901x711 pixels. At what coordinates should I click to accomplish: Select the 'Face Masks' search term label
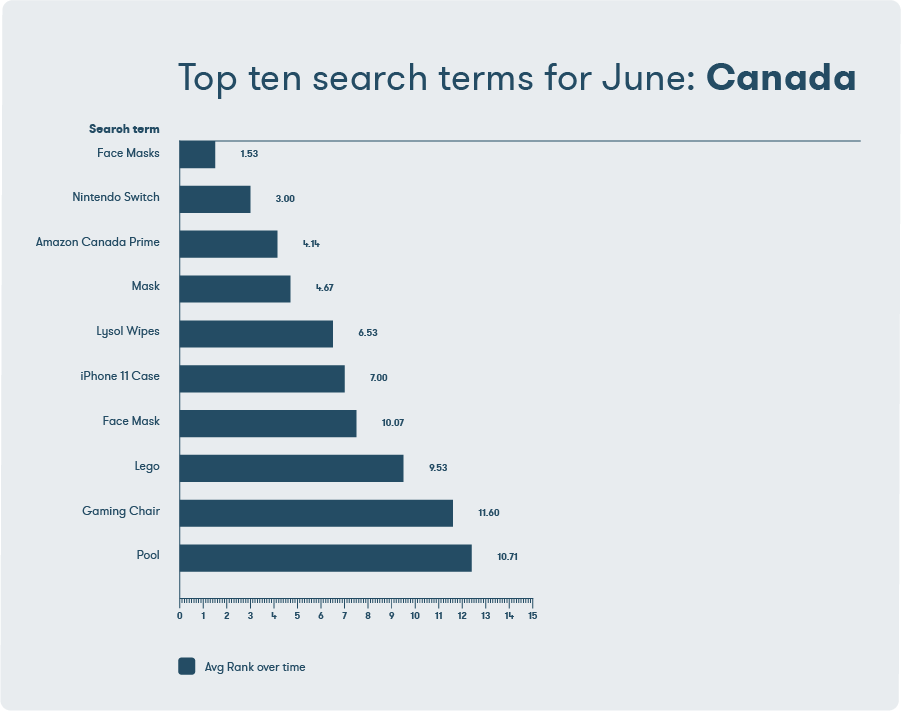128,153
